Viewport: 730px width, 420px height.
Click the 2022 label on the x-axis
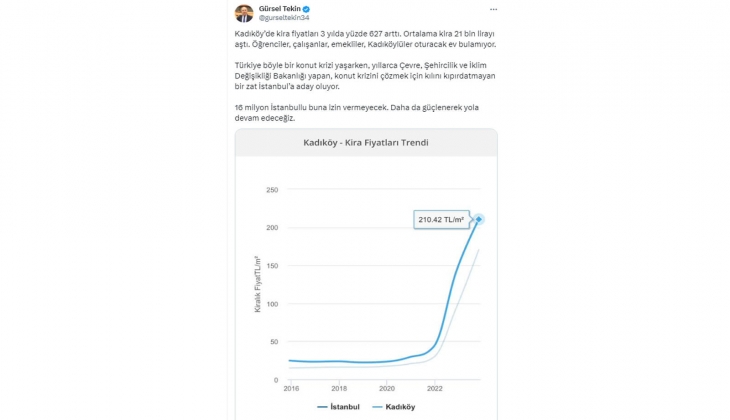click(434, 389)
